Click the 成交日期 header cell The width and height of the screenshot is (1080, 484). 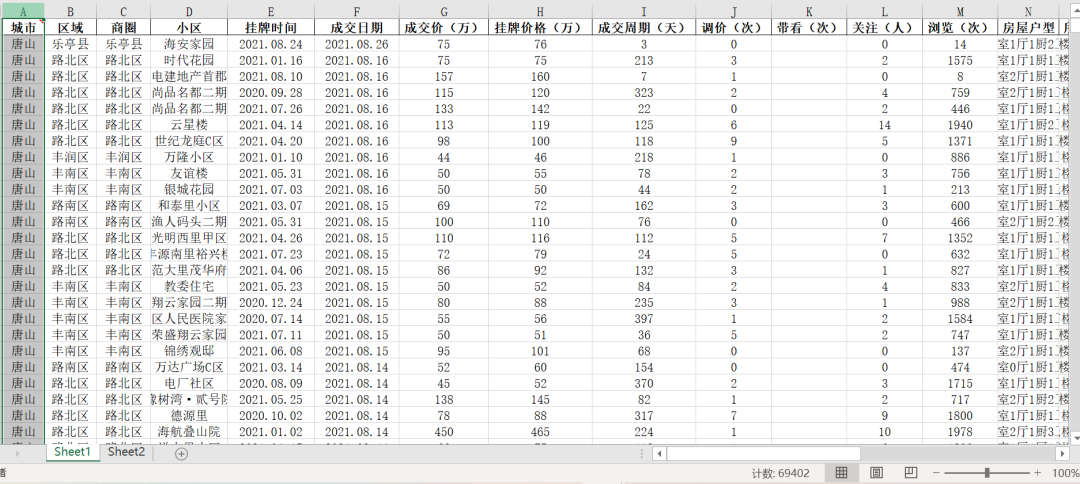pos(356,28)
